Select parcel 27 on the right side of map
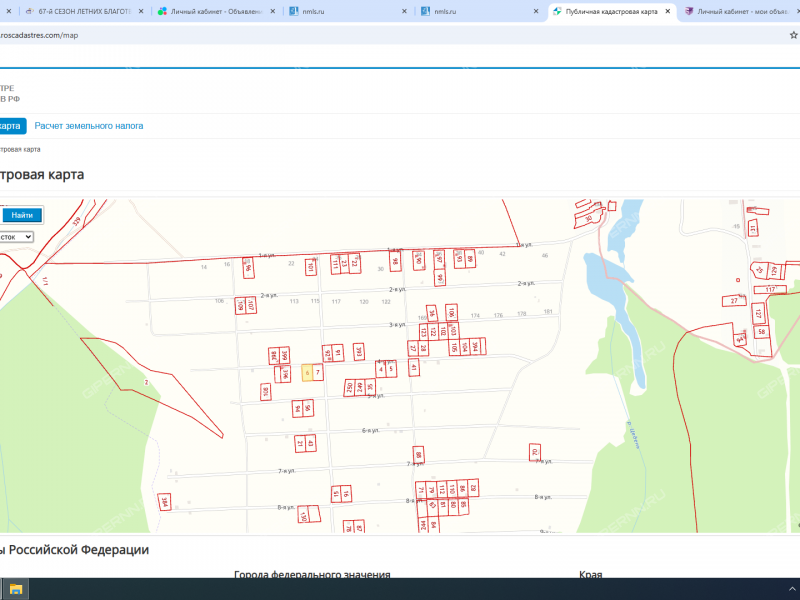This screenshot has width=800, height=600. [735, 300]
